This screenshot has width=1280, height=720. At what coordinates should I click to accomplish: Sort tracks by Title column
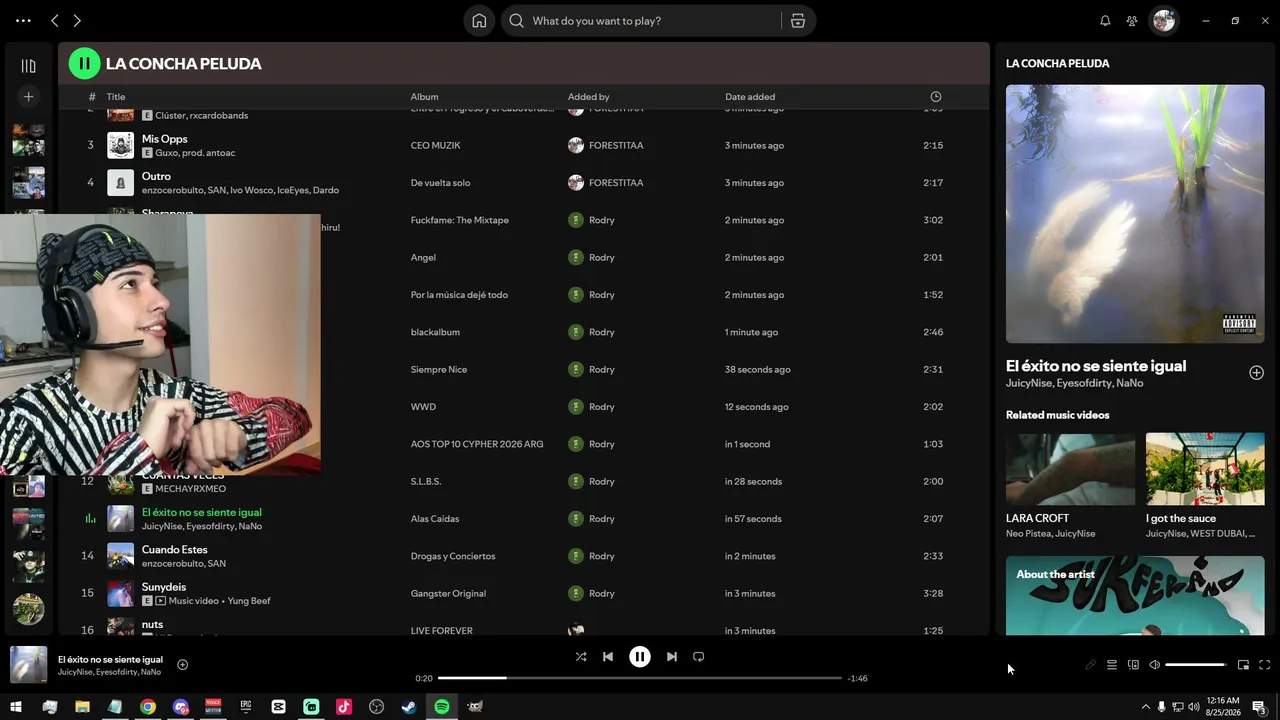tap(116, 97)
